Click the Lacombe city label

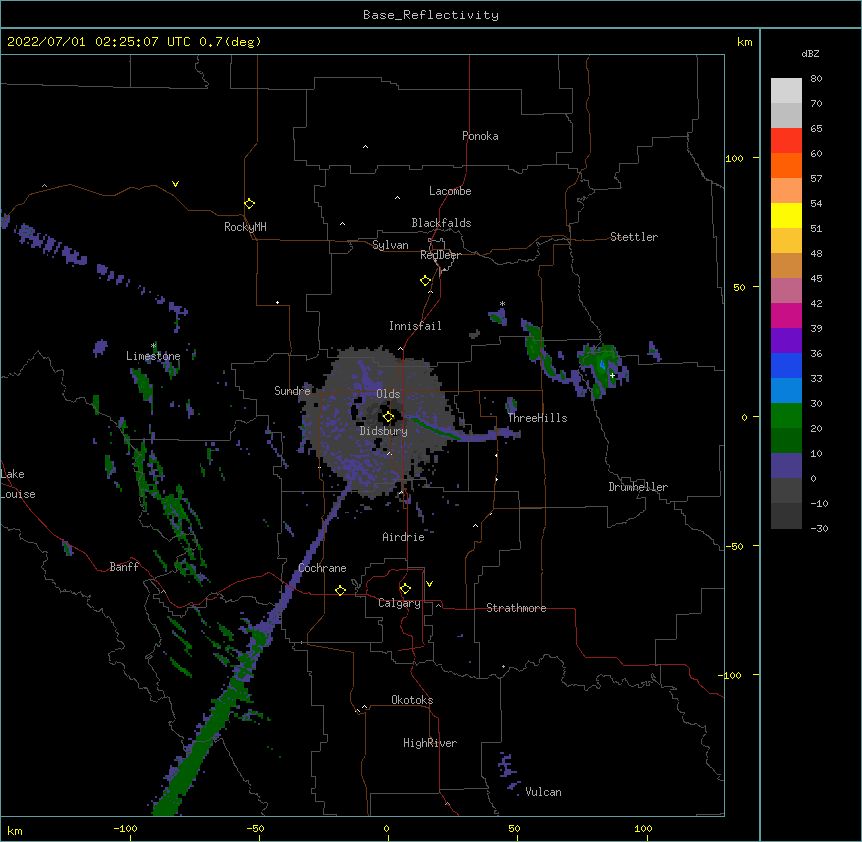[450, 191]
